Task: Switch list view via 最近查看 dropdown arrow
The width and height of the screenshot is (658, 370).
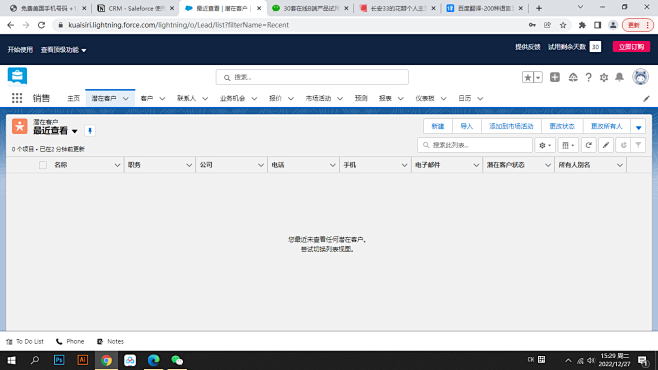Action: (75, 131)
